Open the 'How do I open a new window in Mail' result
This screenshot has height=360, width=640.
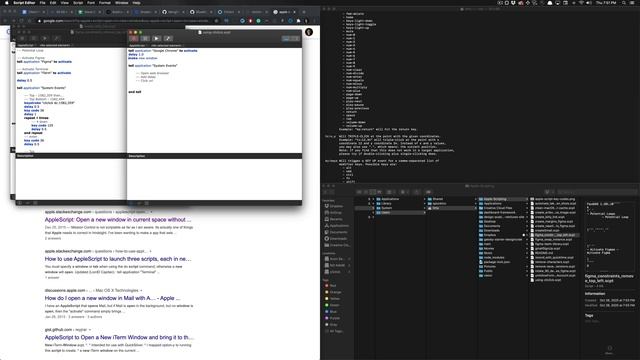click(112, 298)
